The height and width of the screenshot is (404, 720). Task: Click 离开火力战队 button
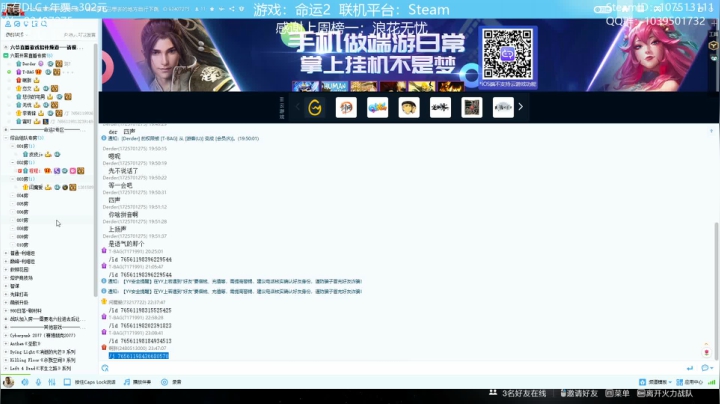(x=665, y=393)
